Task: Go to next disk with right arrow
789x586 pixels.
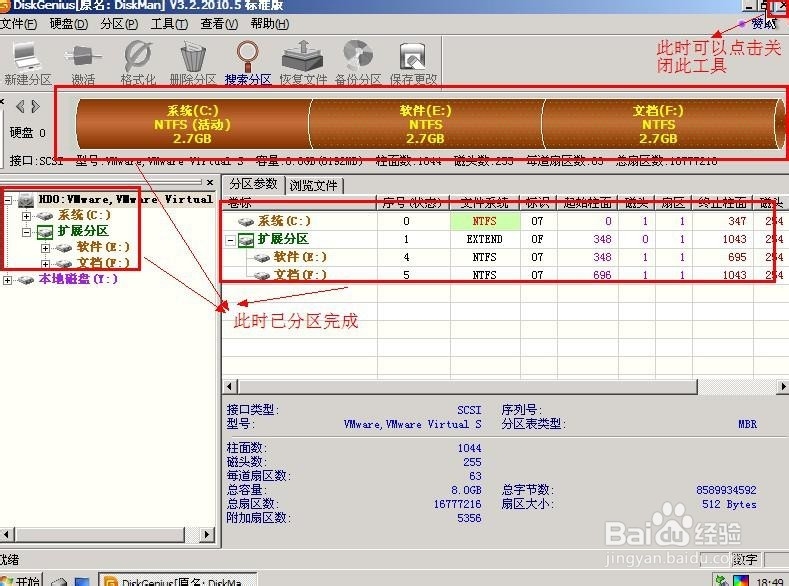Action: pyautogui.click(x=35, y=107)
